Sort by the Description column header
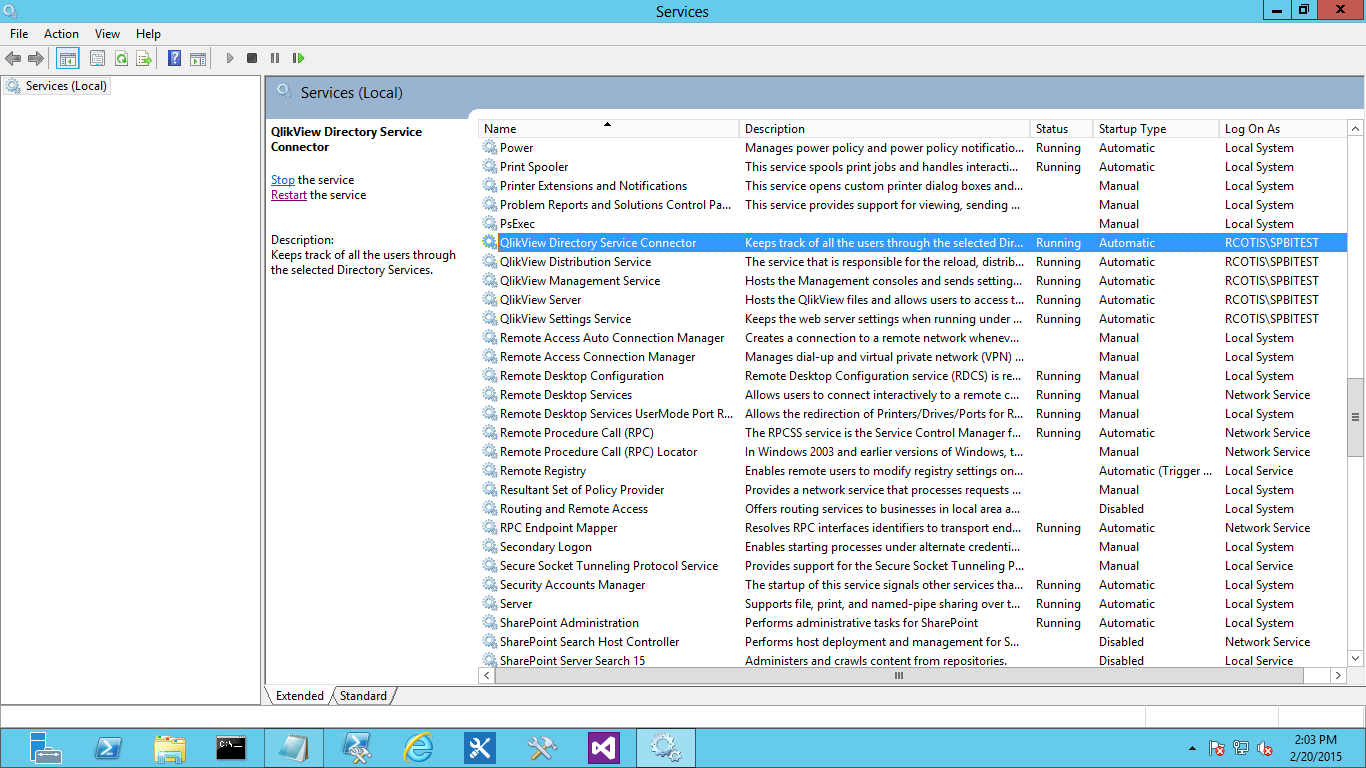 (x=885, y=129)
